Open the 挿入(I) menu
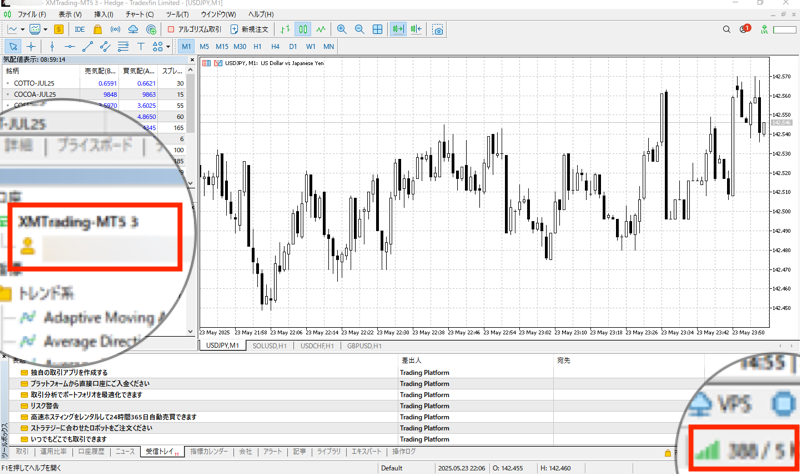This screenshot has height=474, width=800. pyautogui.click(x=104, y=14)
